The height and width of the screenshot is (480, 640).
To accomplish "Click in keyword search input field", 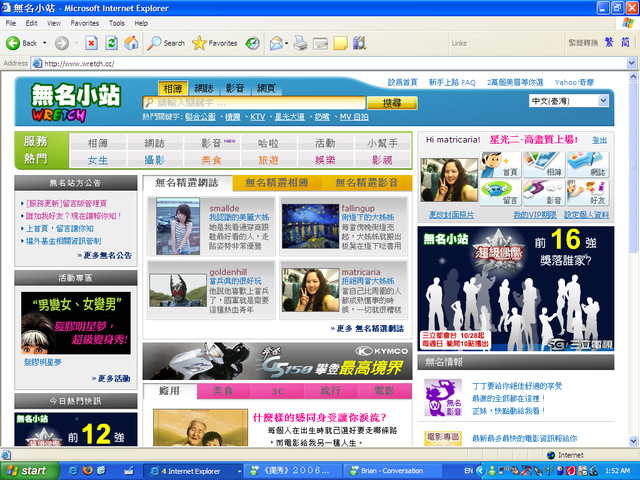I will point(254,102).
